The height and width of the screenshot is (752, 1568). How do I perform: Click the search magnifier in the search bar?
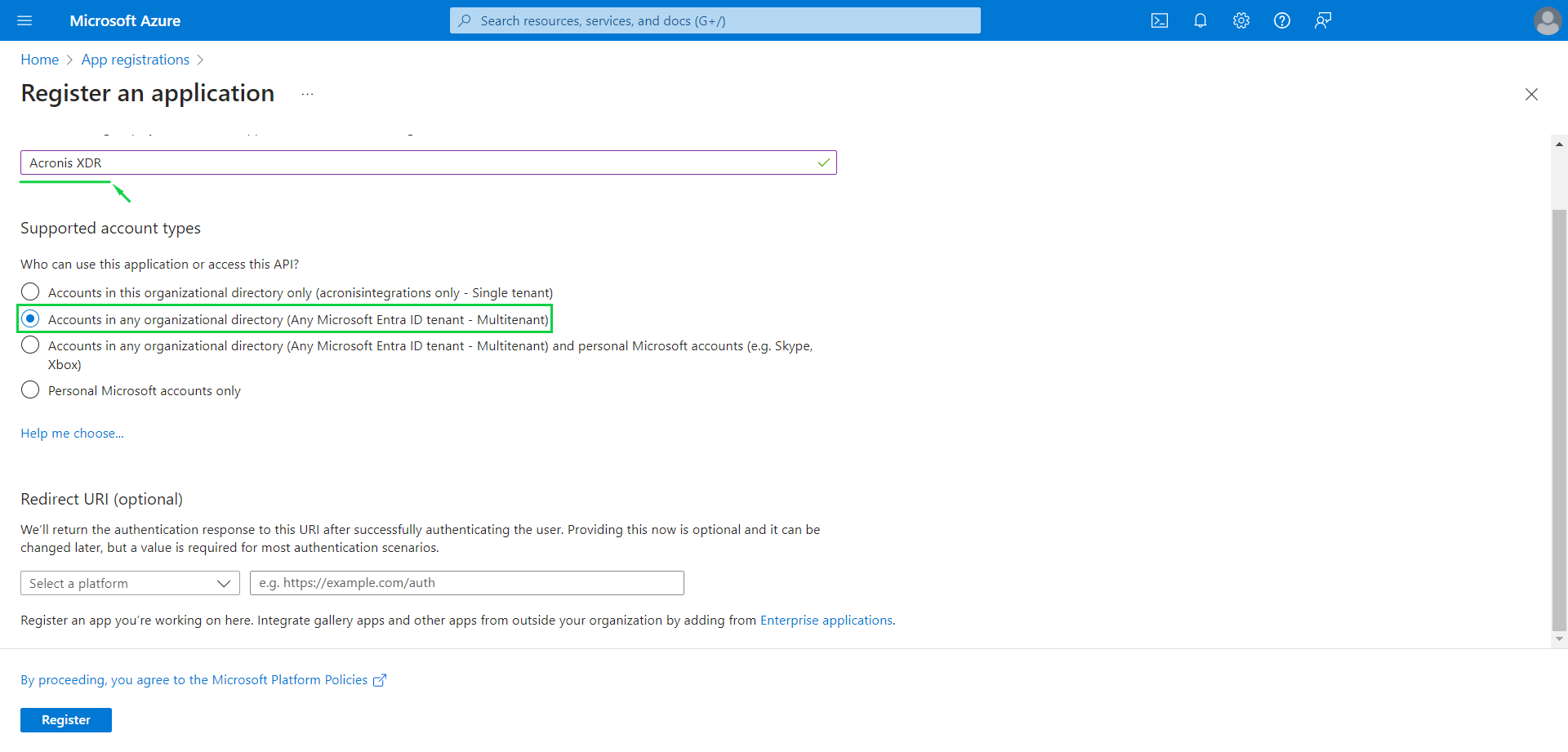point(465,20)
